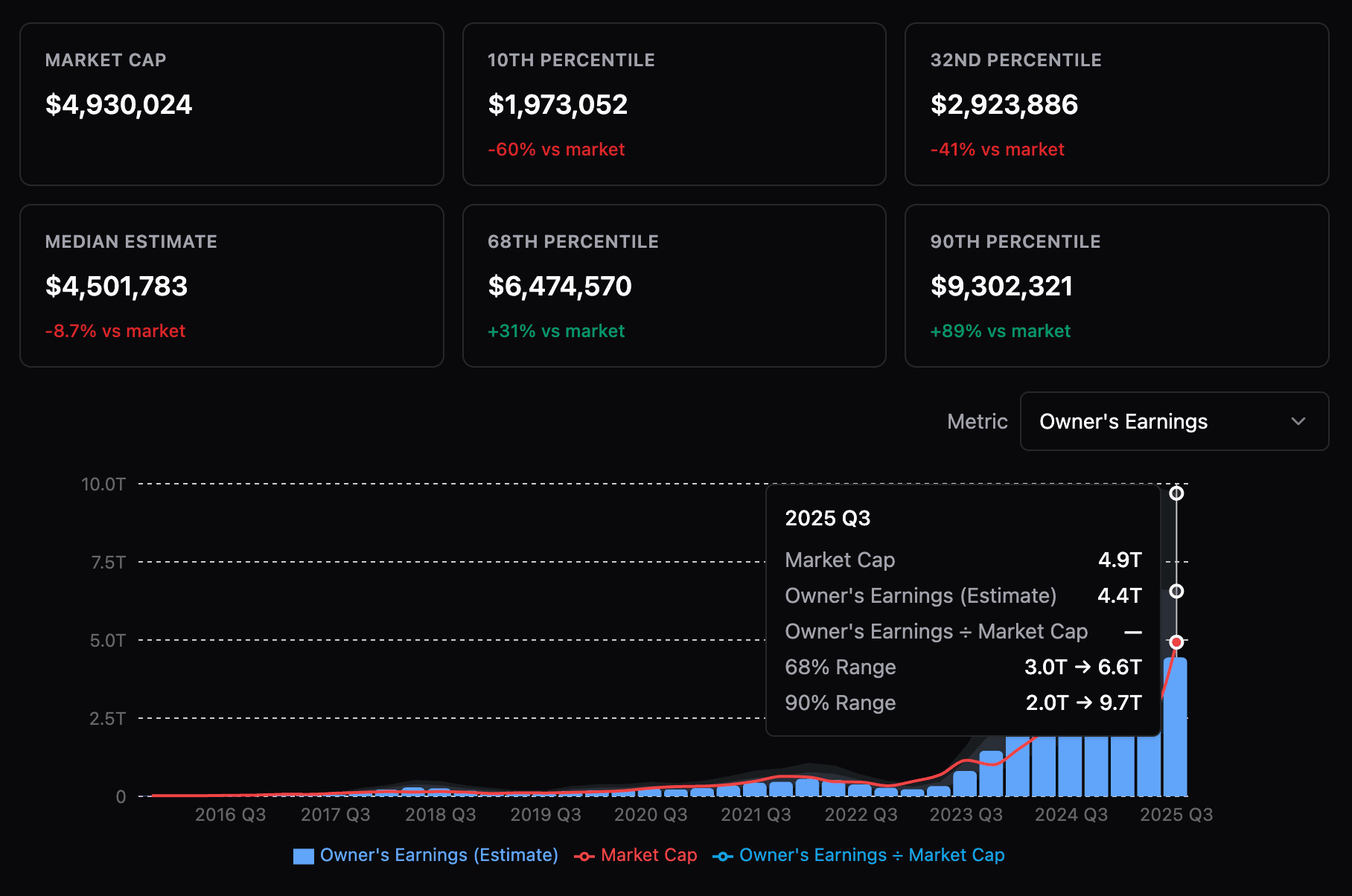Click the Owner's Earnings ÷ Market Cap legend circle
1352x896 pixels.
coord(721,855)
